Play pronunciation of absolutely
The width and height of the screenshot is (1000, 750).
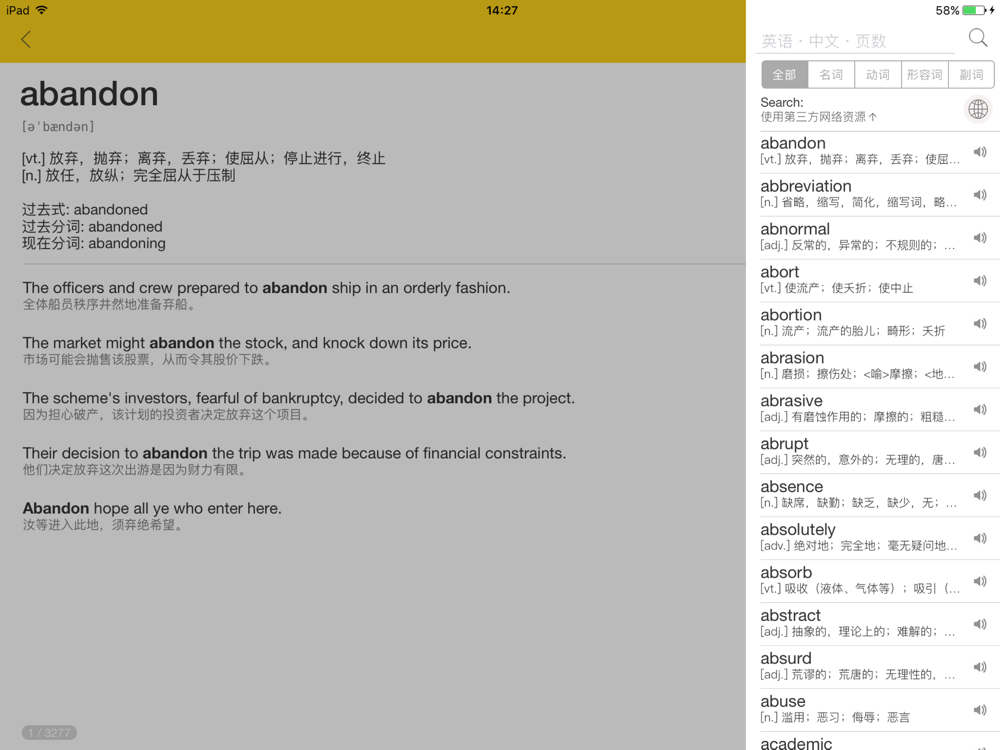[x=980, y=538]
